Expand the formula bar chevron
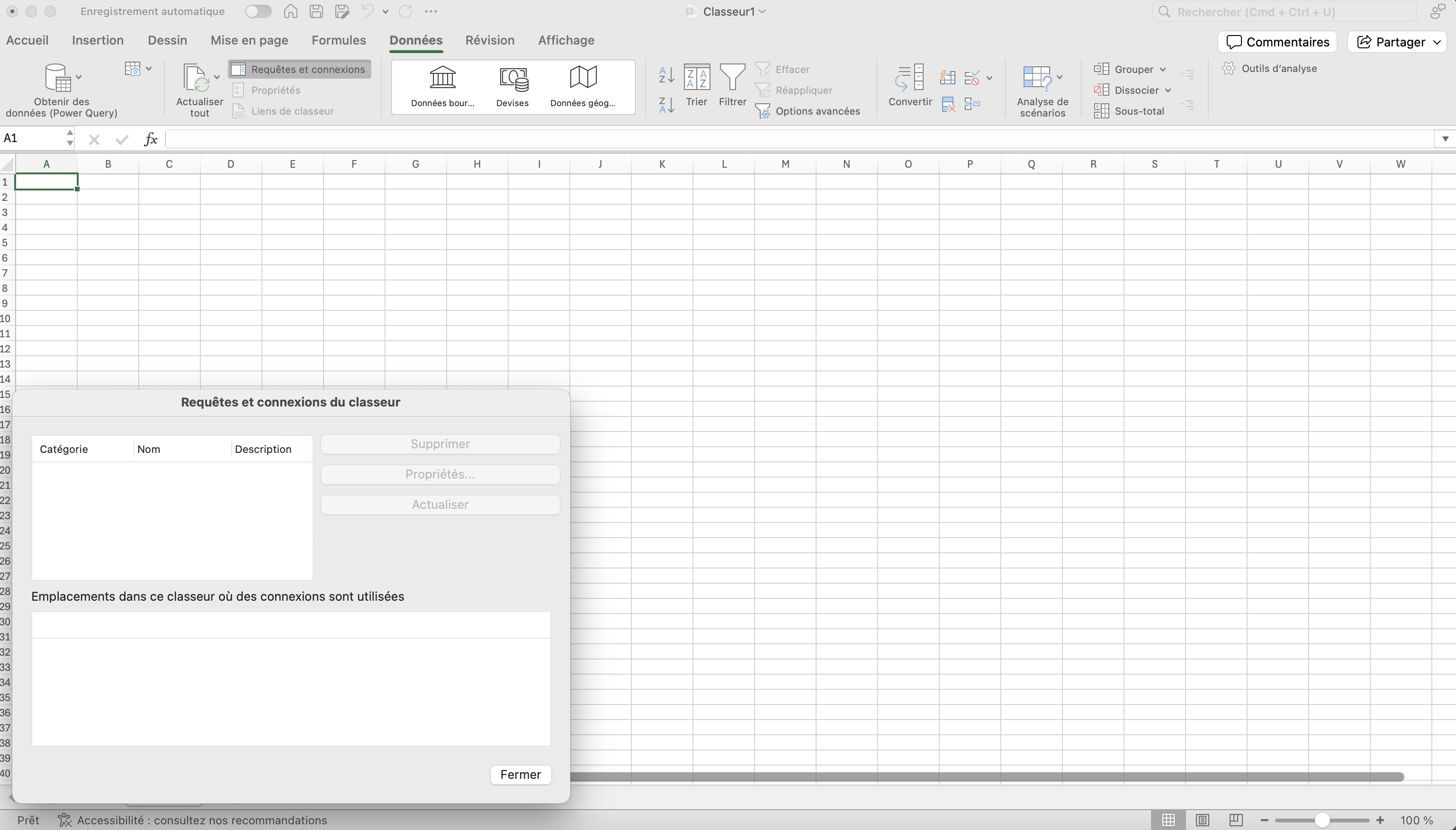The image size is (1456, 830). 1445,138
